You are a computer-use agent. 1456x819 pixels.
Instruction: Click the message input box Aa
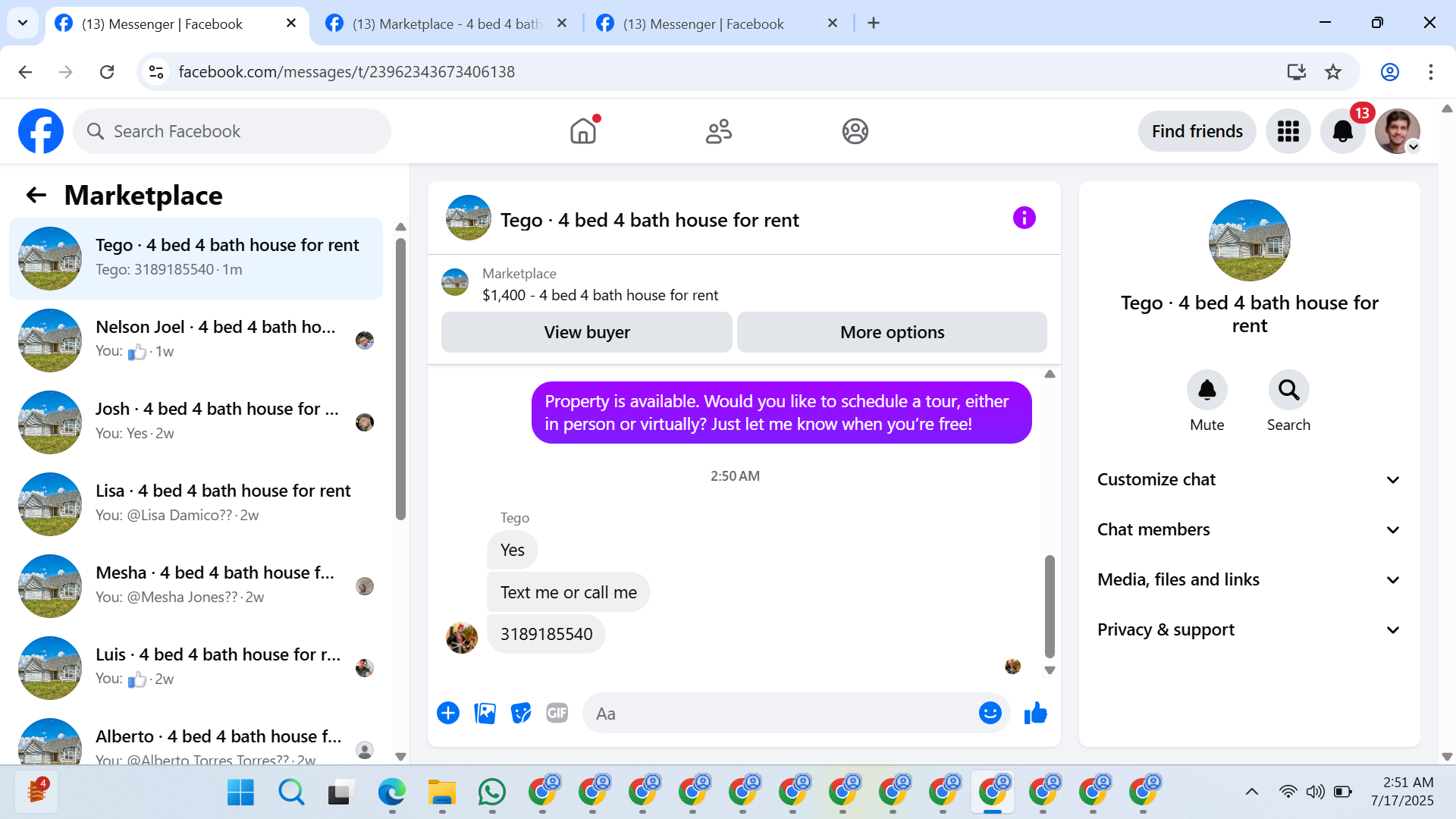781,713
